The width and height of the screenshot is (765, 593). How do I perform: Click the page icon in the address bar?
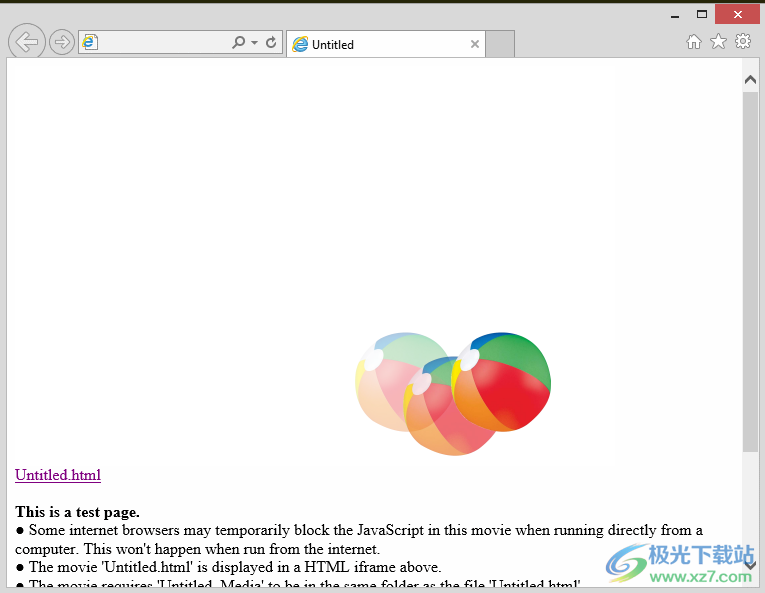coord(90,43)
